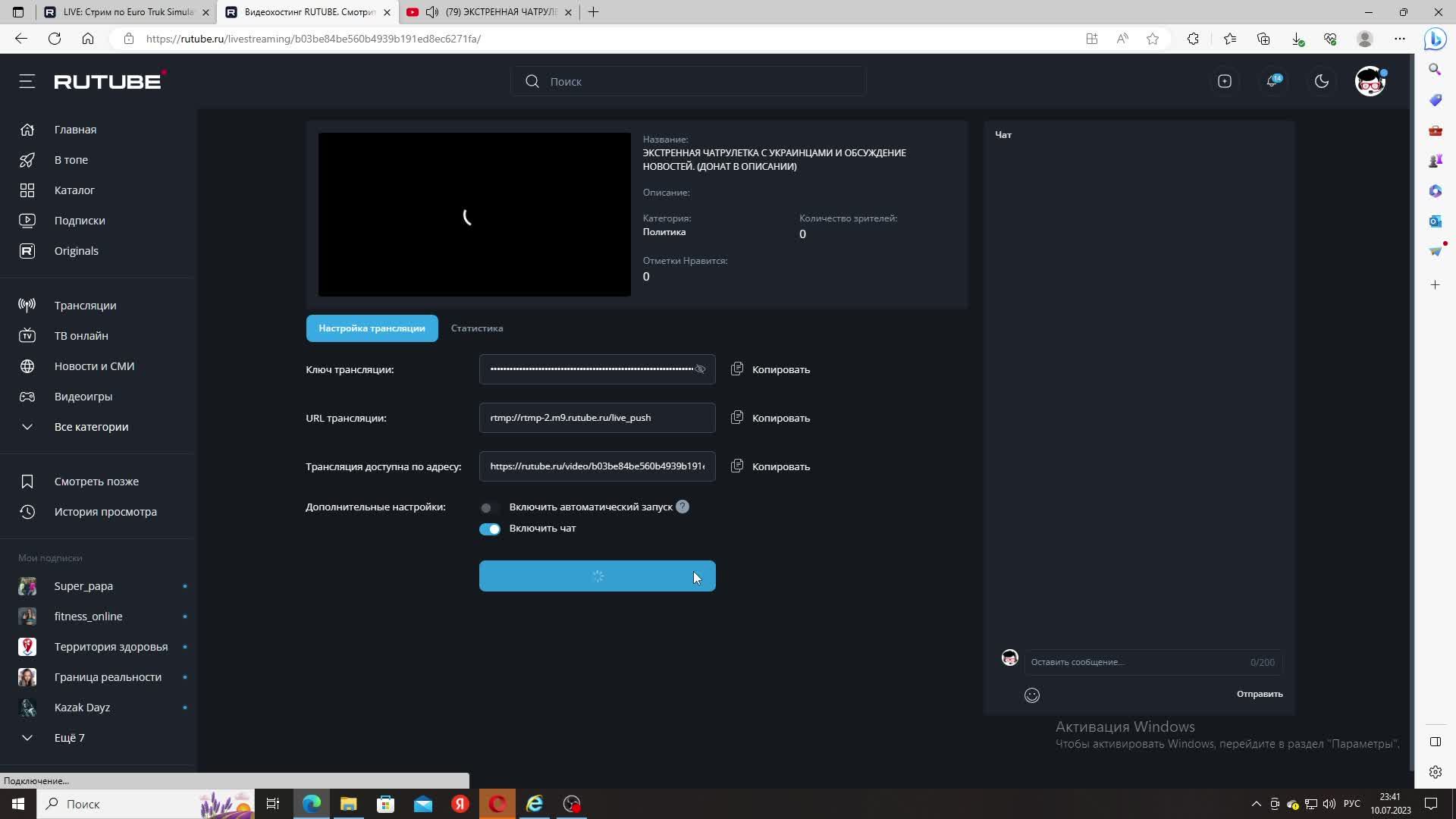
Task: Switch to the Статистика tab
Action: pyautogui.click(x=477, y=328)
